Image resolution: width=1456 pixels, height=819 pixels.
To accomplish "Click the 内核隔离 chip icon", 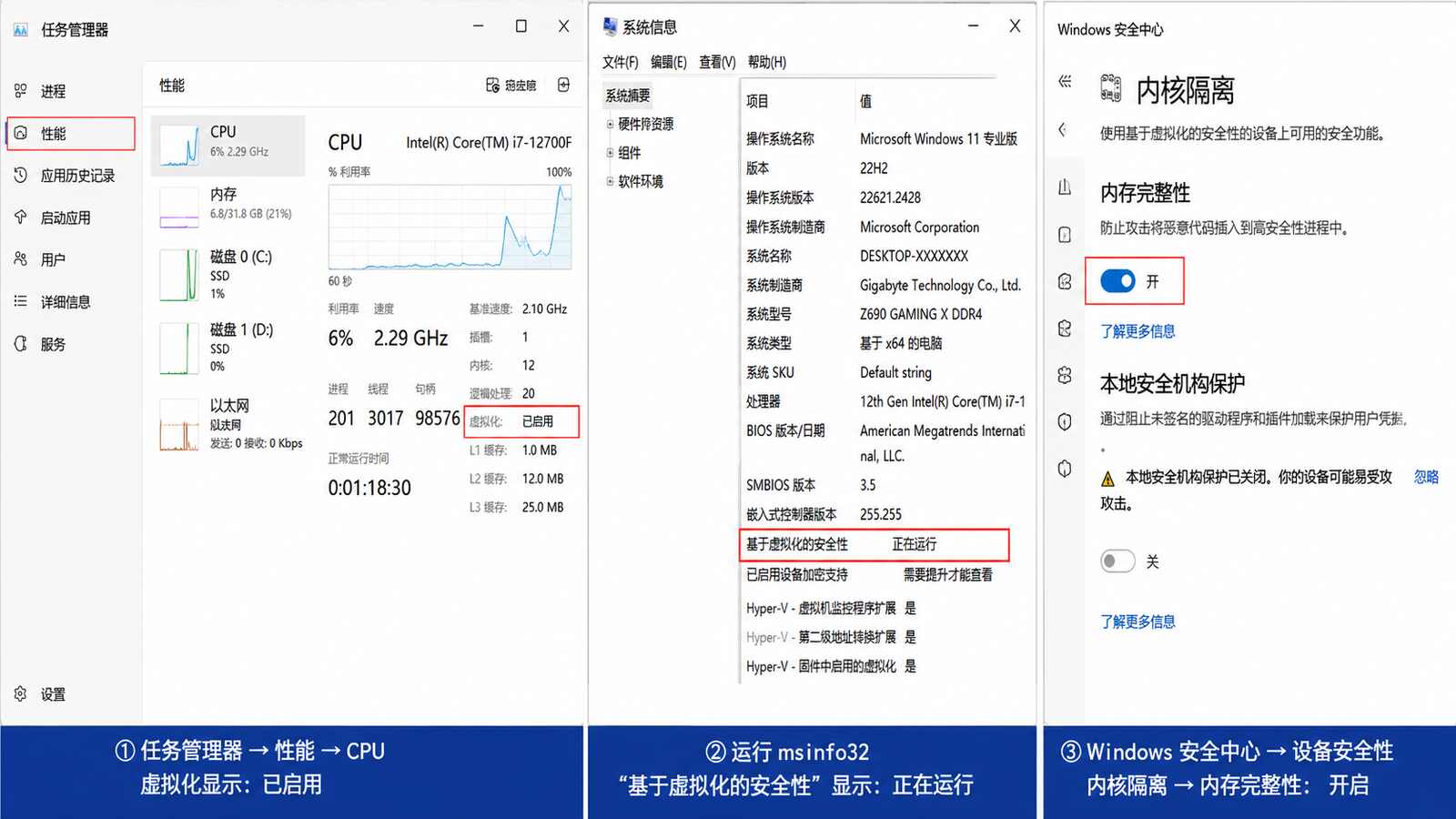I will (x=1111, y=88).
